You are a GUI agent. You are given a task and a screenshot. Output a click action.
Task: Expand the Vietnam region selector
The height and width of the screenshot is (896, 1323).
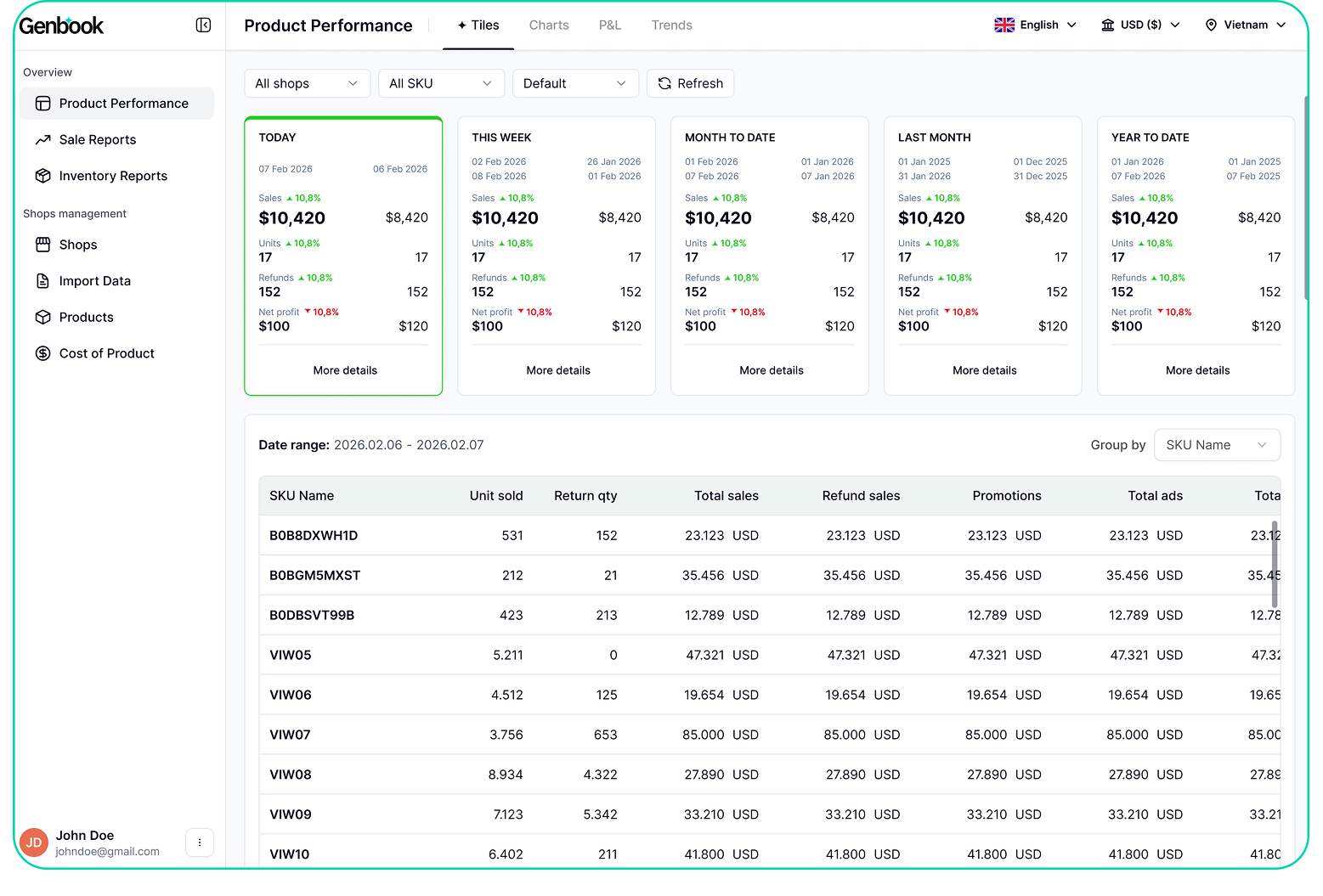1246,25
